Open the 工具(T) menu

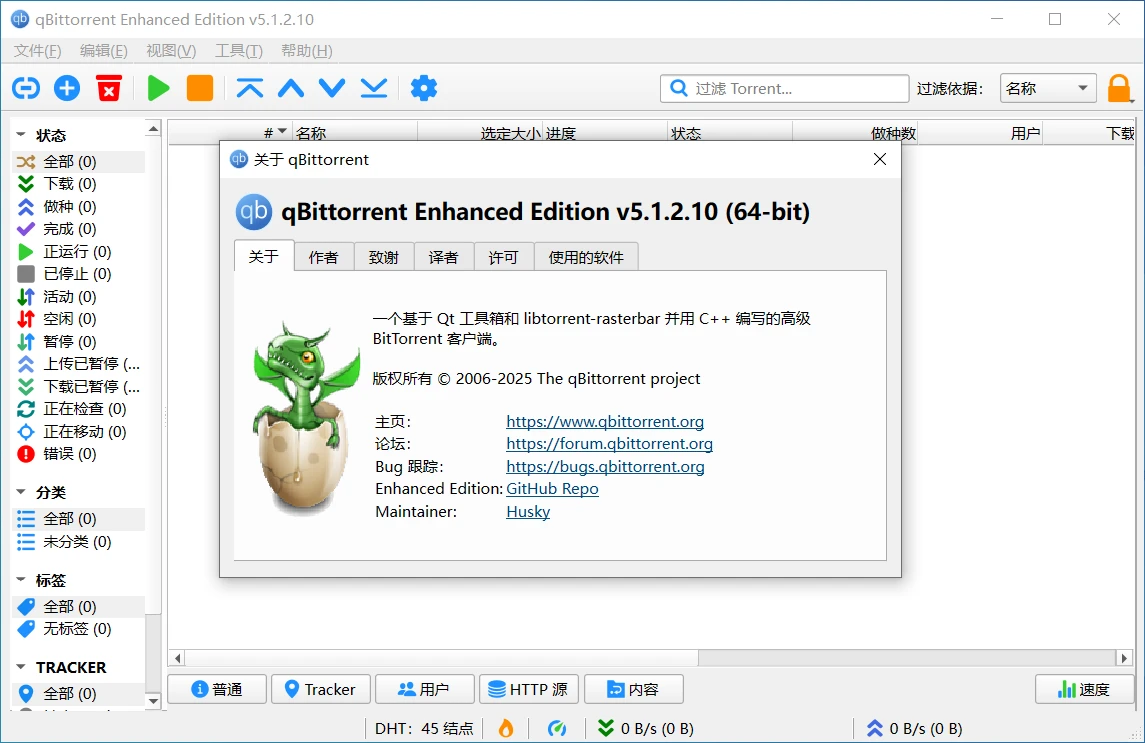[239, 50]
